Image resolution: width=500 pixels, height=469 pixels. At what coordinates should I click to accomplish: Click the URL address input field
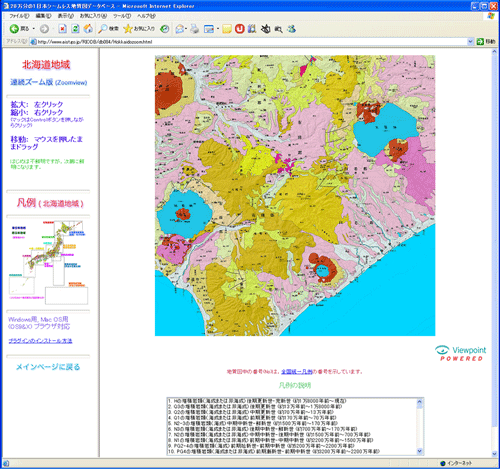(x=251, y=42)
